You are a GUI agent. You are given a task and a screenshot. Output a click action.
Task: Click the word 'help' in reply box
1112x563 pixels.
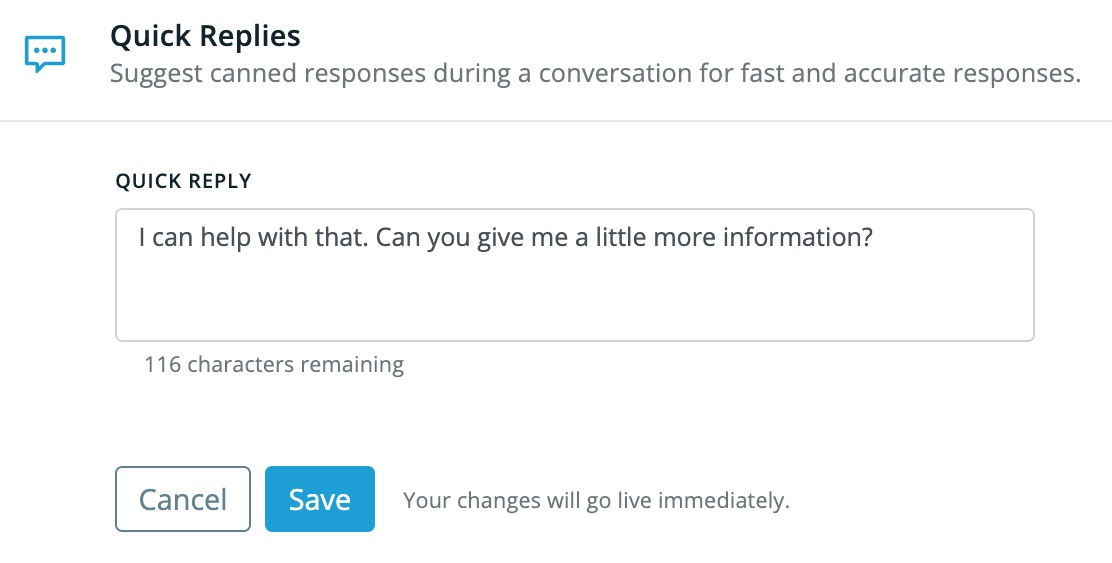click(226, 238)
